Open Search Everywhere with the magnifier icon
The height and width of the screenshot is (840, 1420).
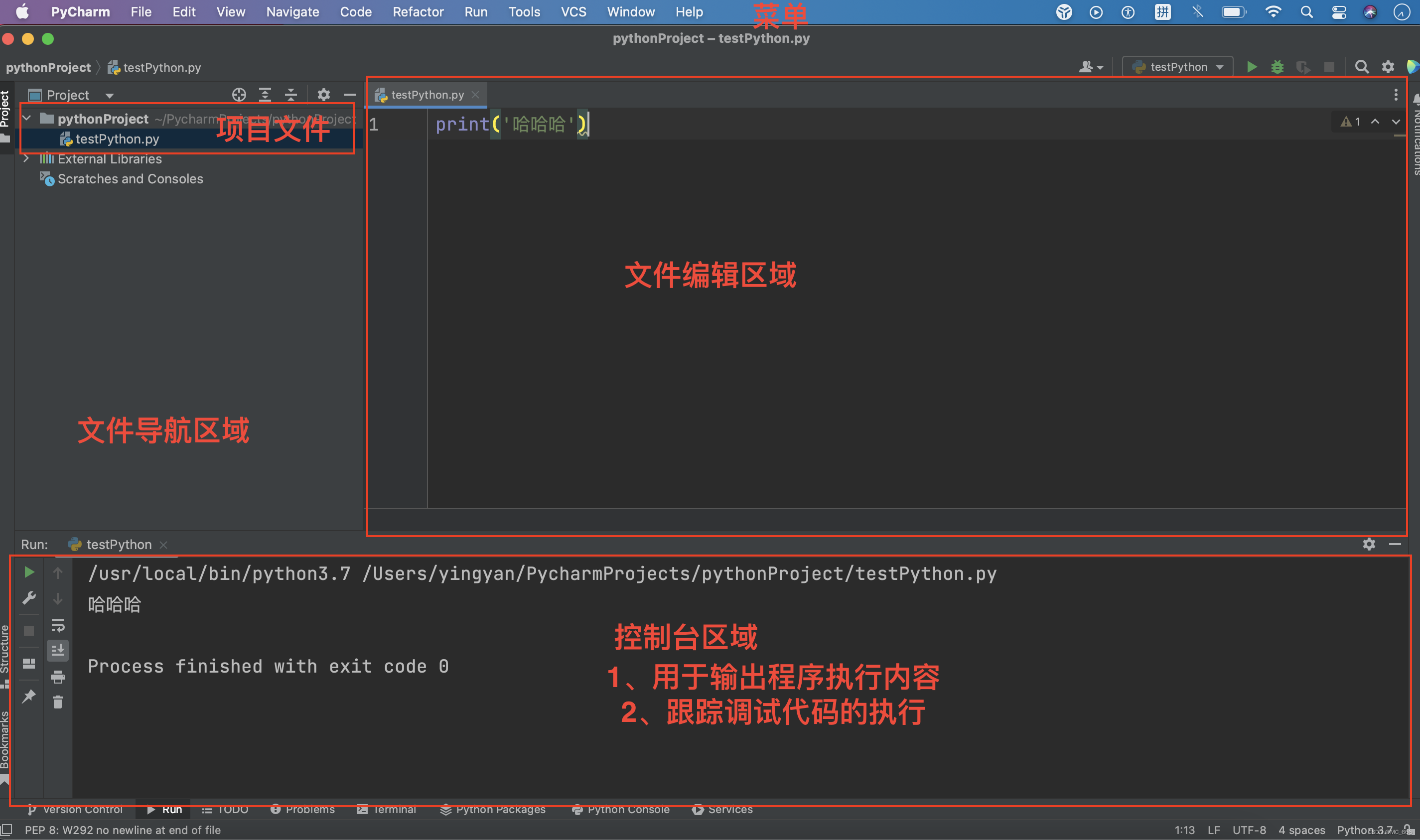tap(1362, 66)
